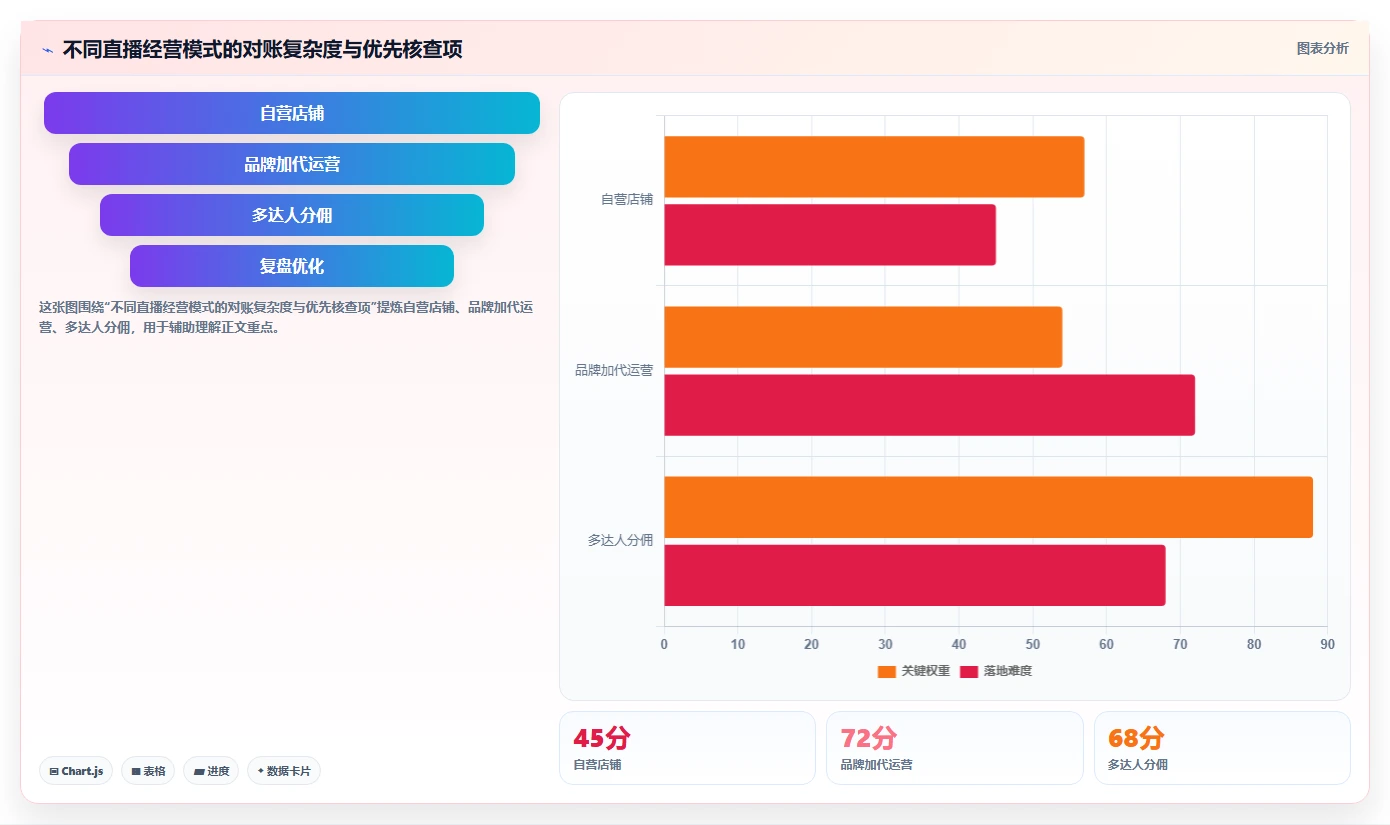Click the Chart.js tag chip

[x=76, y=771]
